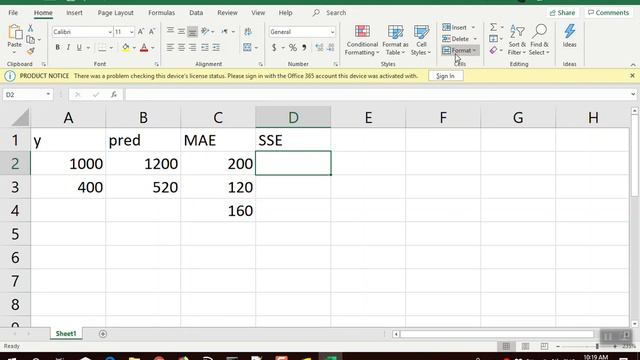Open the font name dropdown Calibri
Image resolution: width=640 pixels, height=360 pixels.
(x=110, y=32)
